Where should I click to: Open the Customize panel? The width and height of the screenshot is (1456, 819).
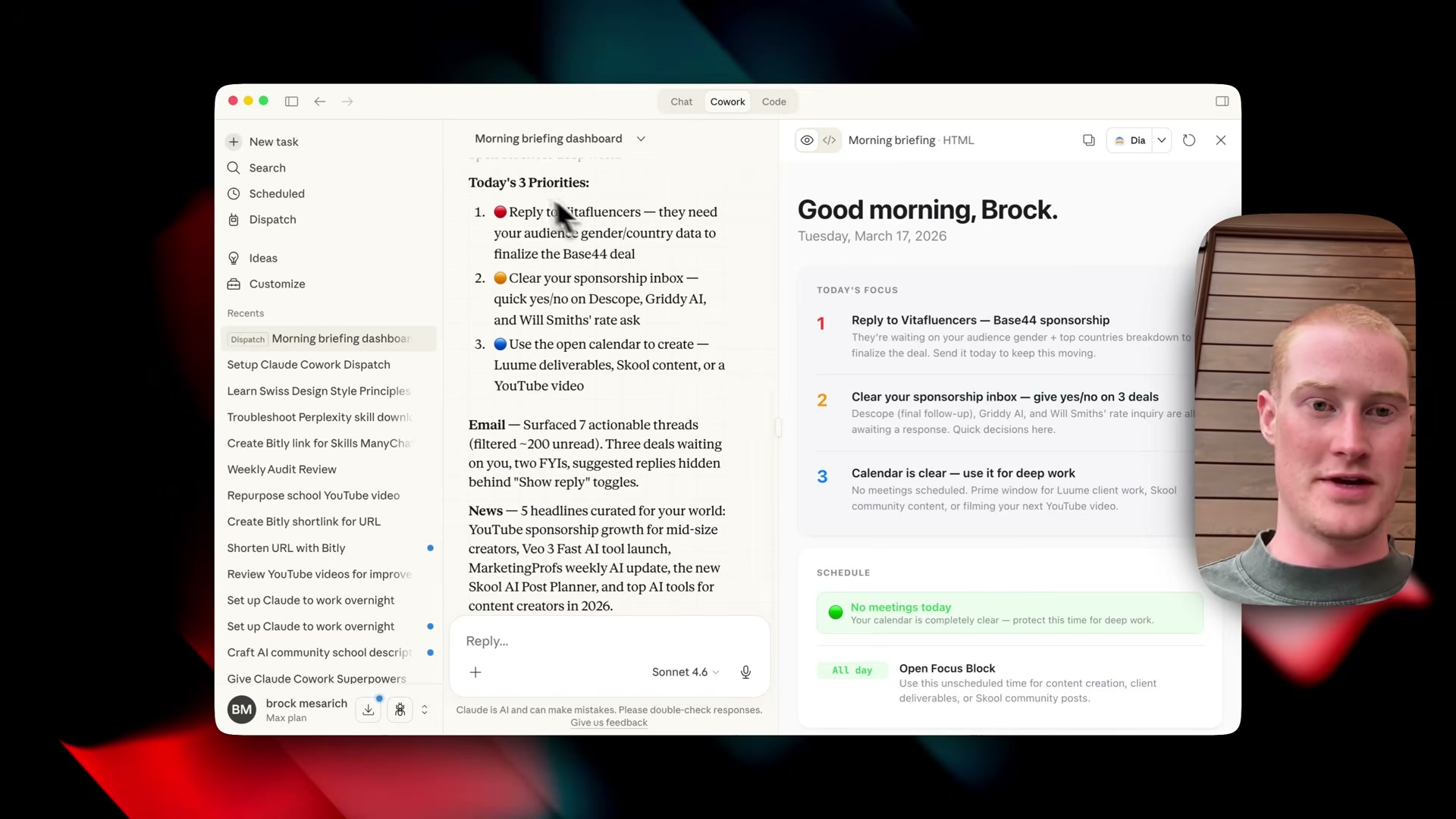(x=276, y=284)
